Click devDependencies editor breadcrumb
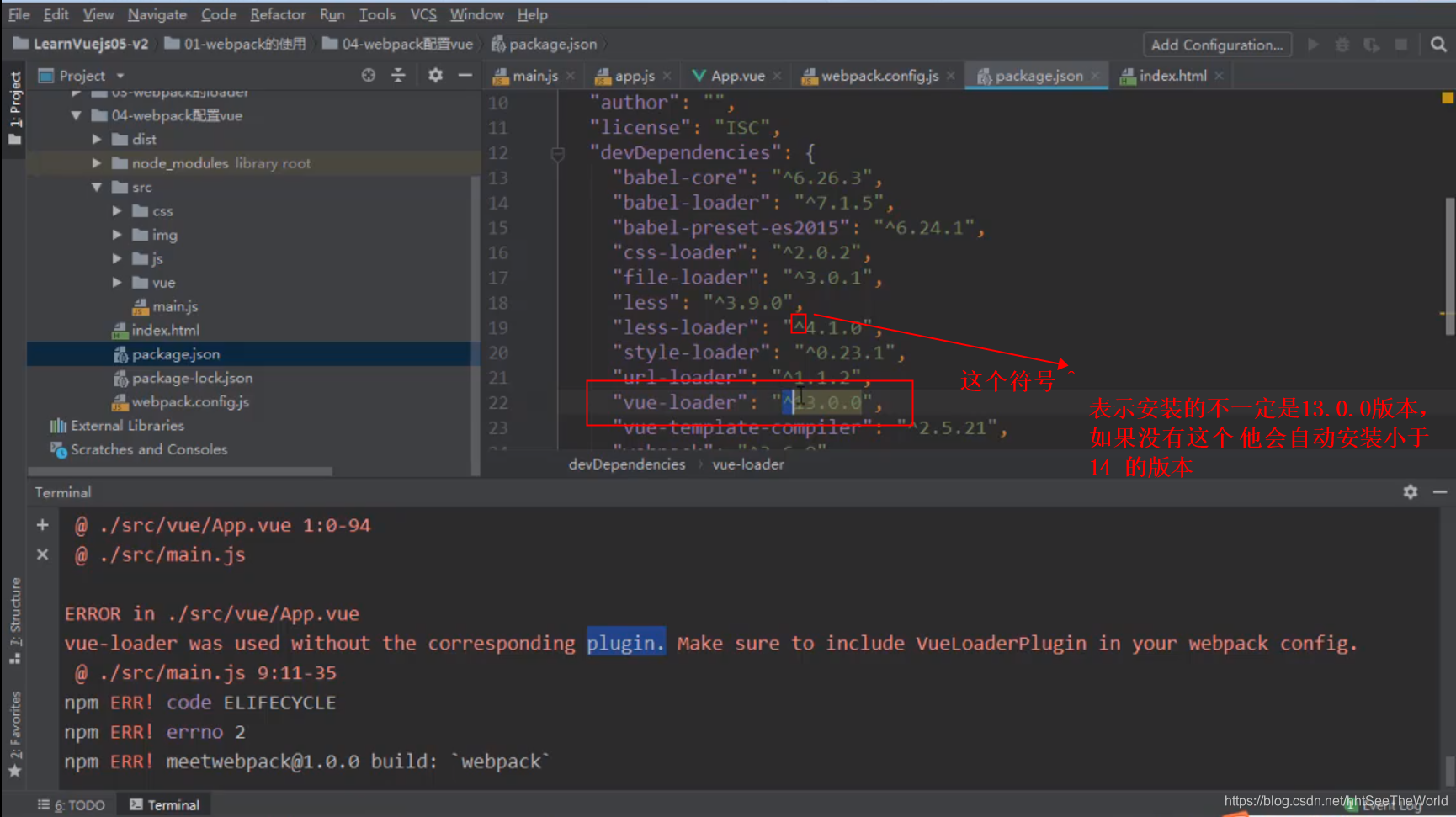 (x=626, y=464)
